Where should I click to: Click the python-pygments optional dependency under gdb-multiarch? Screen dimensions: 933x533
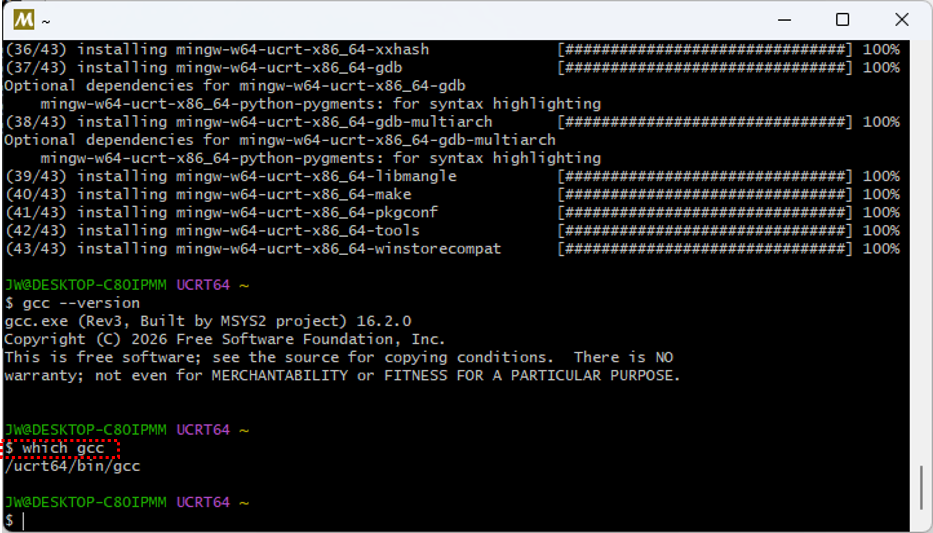click(x=321, y=158)
